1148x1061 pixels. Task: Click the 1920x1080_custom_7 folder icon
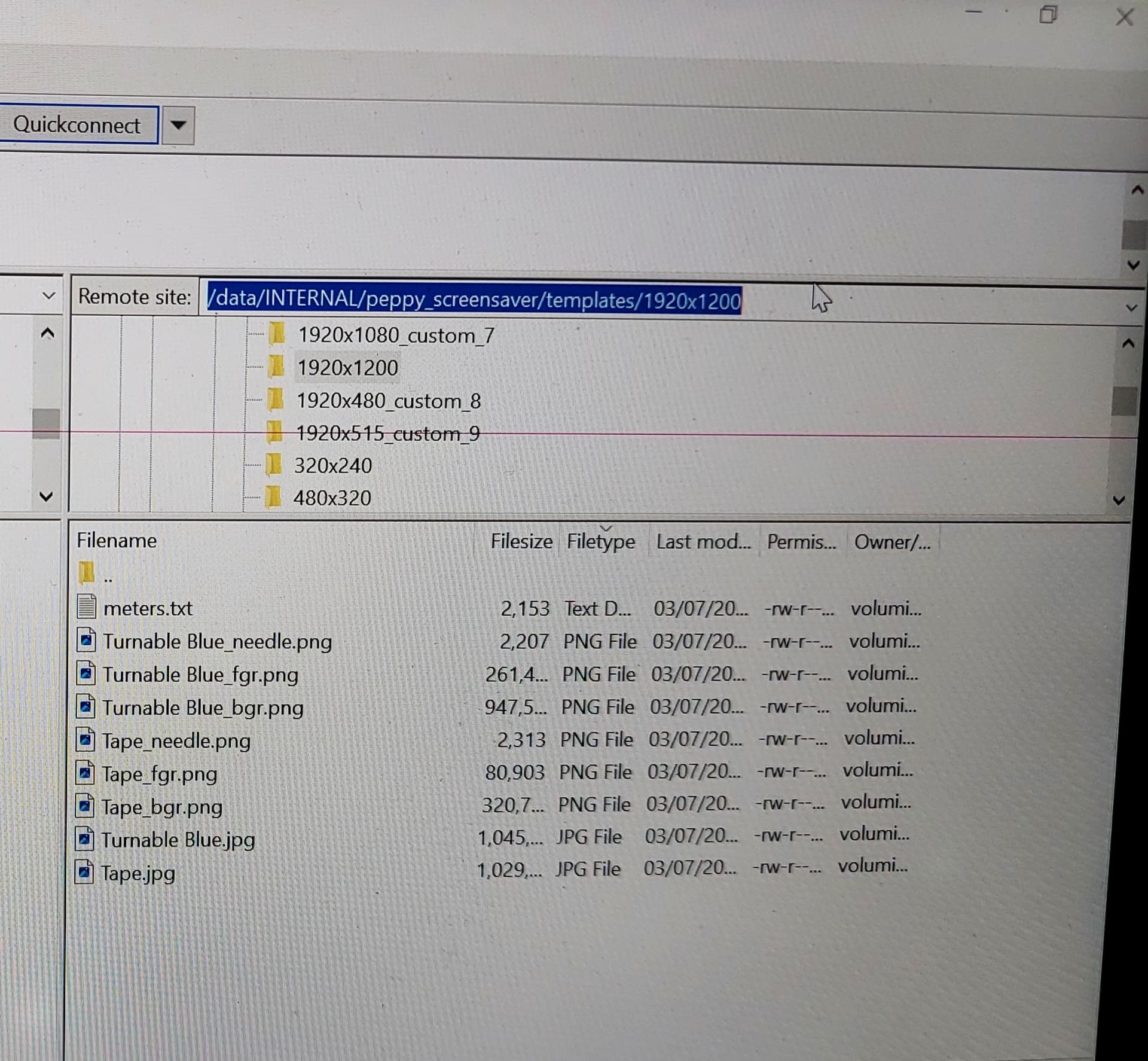277,334
